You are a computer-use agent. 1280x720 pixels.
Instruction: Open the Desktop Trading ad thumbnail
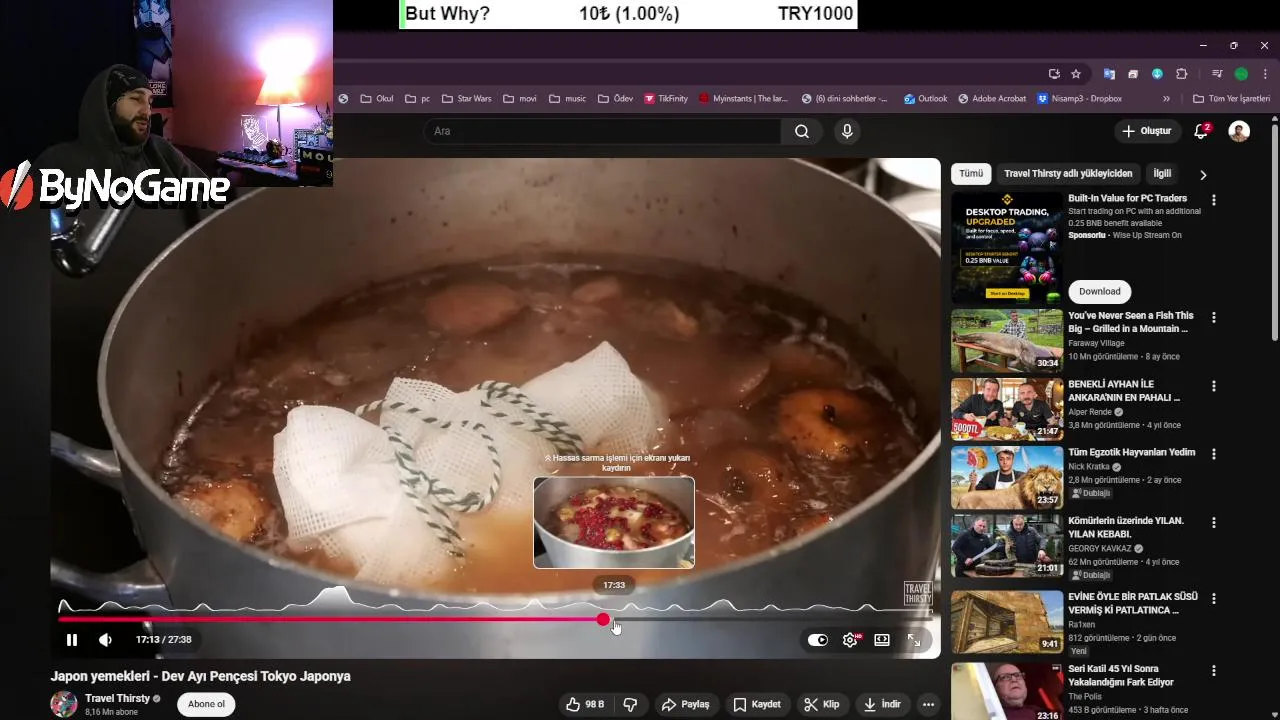tap(1007, 247)
